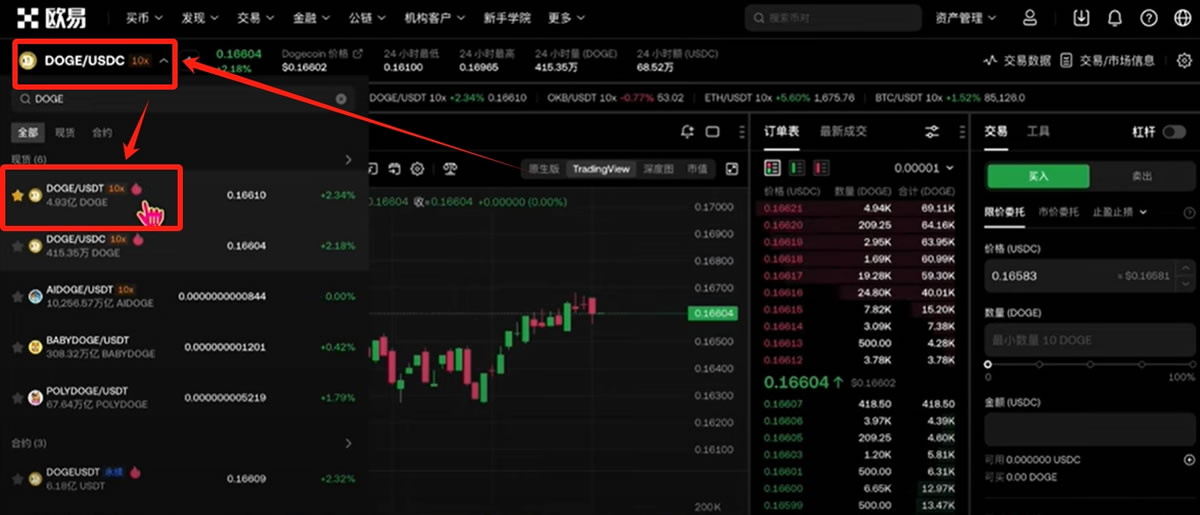Star the BABYDOGE/USDT pair as favorite

(18, 347)
